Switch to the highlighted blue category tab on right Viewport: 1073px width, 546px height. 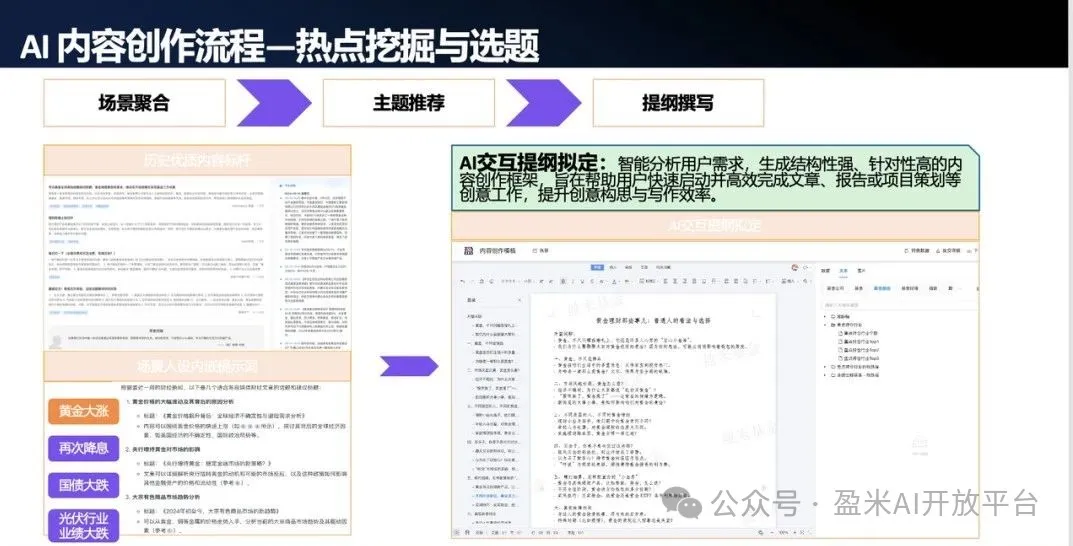pyautogui.click(x=882, y=287)
